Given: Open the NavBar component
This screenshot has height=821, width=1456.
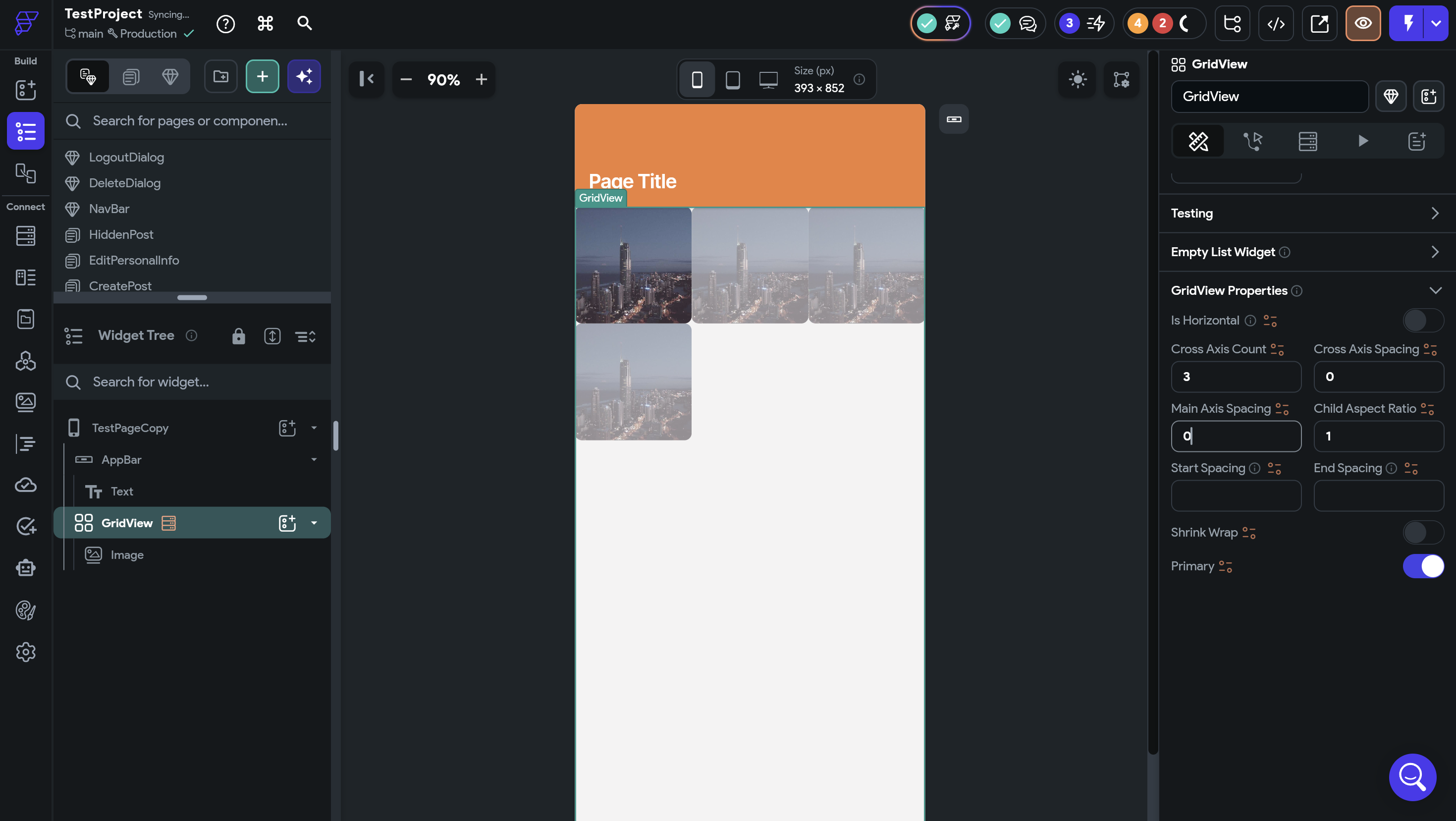Looking at the screenshot, I should [x=109, y=209].
